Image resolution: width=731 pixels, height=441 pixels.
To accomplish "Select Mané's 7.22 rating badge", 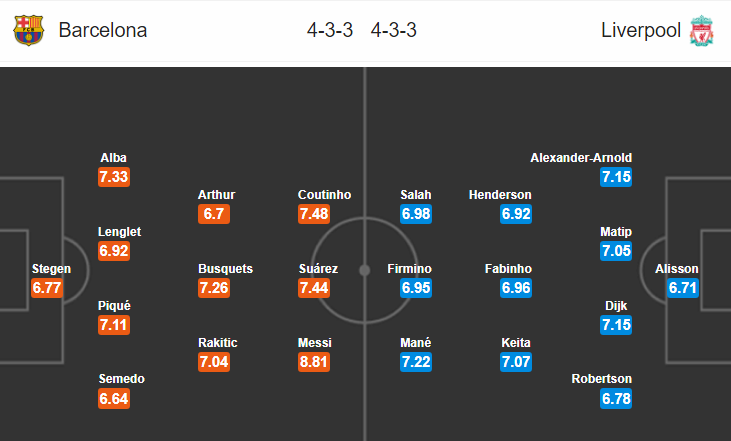I will pyautogui.click(x=416, y=362).
